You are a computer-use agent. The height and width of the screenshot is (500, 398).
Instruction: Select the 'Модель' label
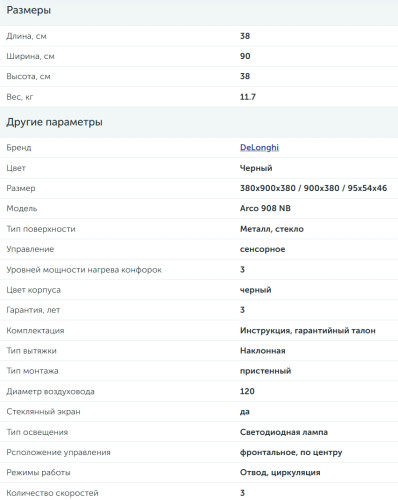point(22,209)
